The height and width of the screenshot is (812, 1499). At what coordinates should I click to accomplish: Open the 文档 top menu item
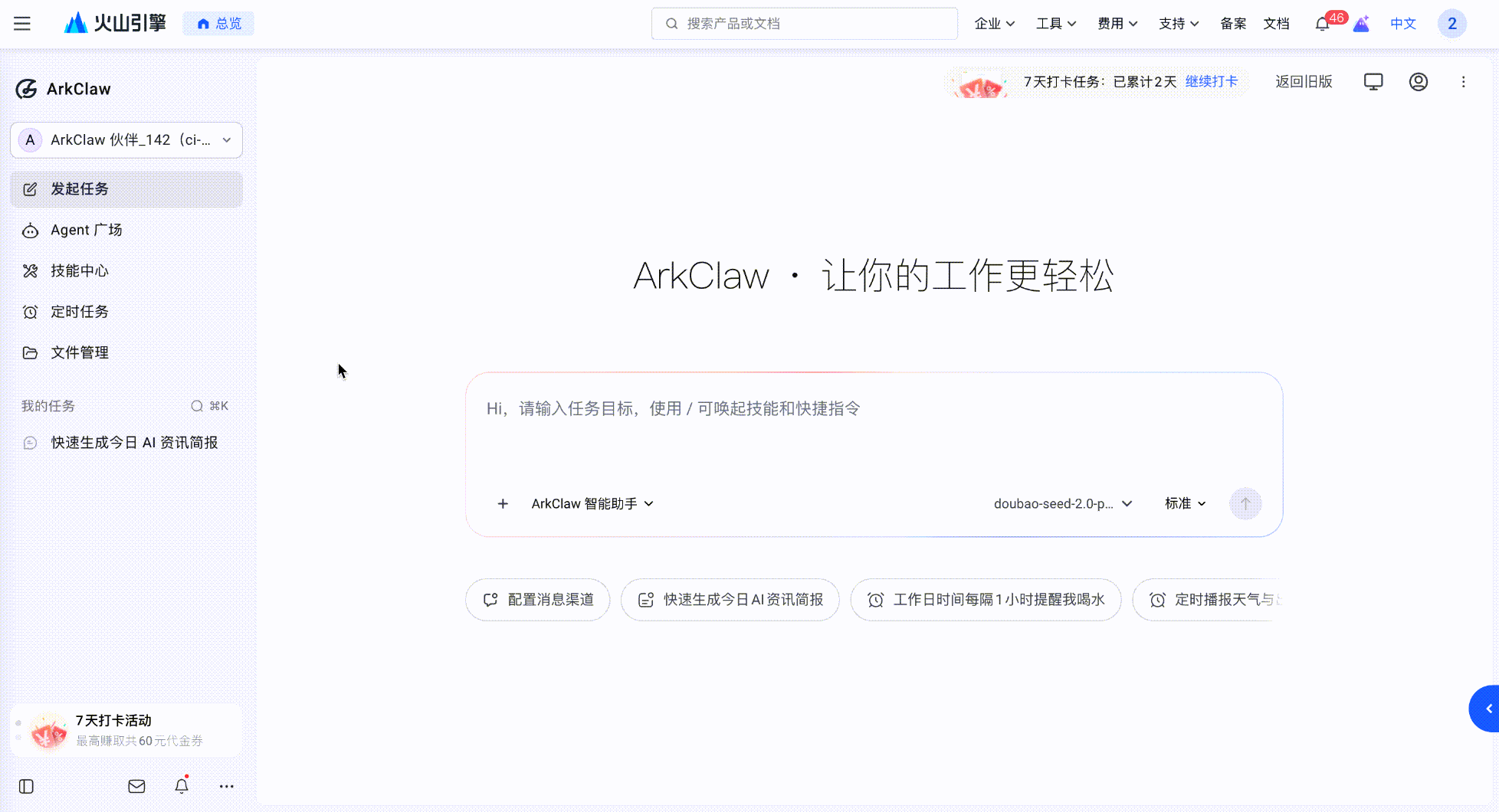coord(1276,24)
